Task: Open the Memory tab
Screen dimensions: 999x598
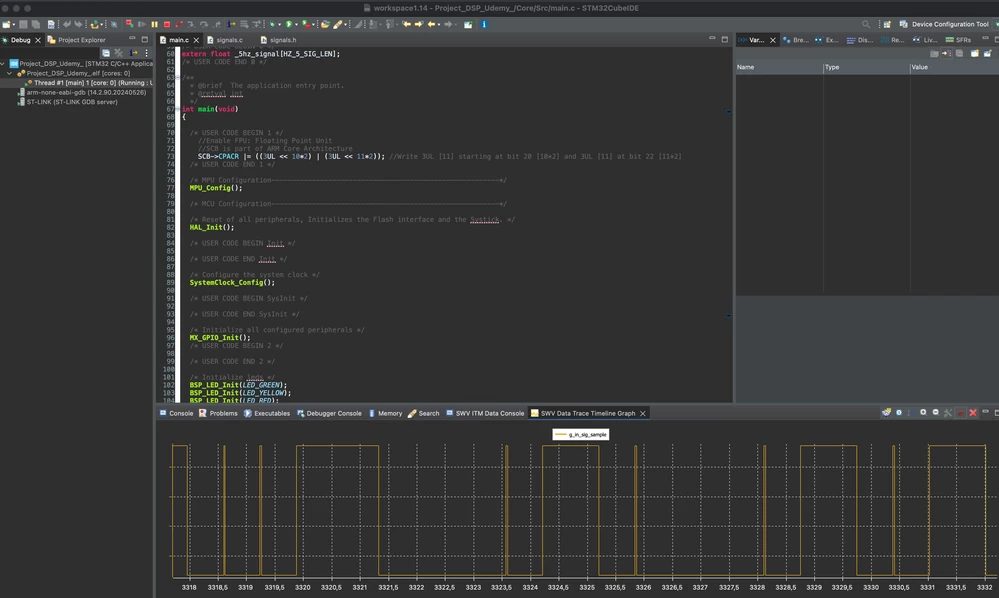Action: coord(385,413)
